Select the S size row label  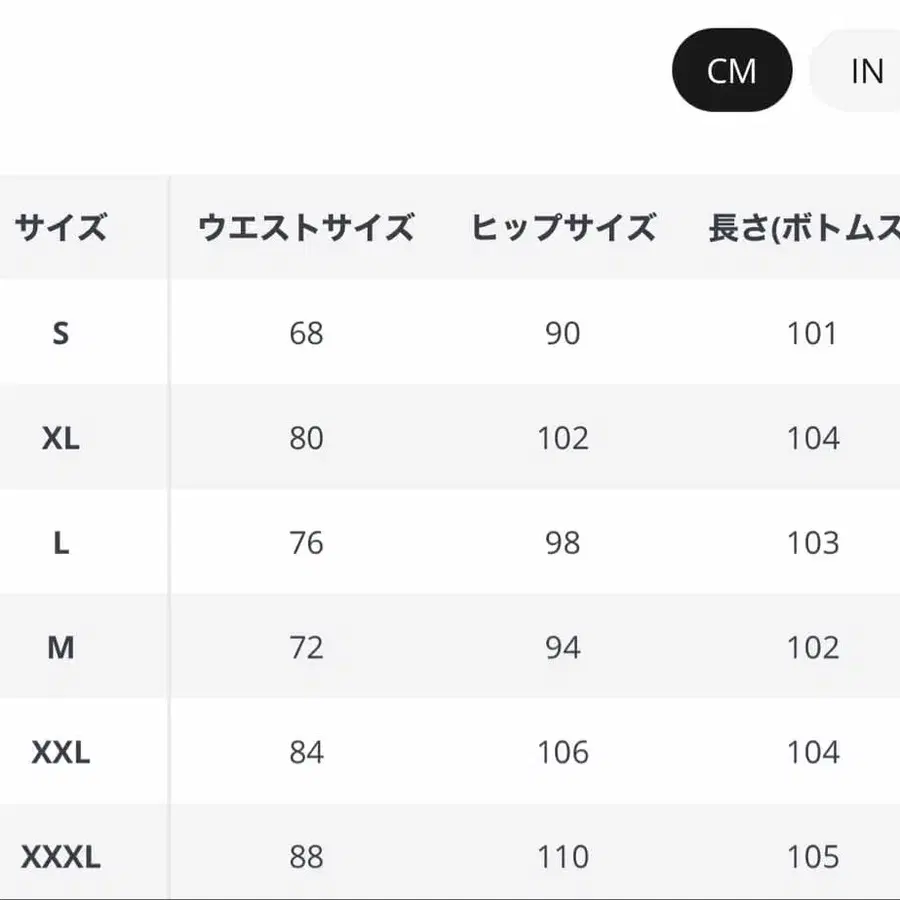coord(60,334)
